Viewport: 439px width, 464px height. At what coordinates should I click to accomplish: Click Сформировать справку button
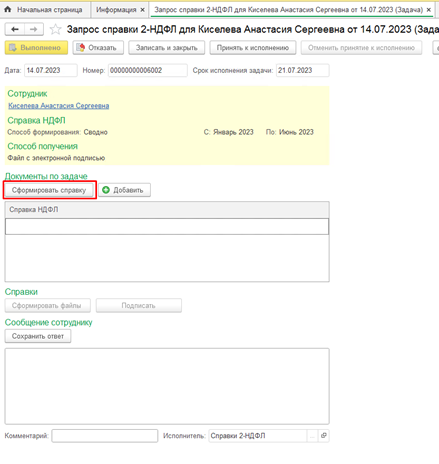49,190
